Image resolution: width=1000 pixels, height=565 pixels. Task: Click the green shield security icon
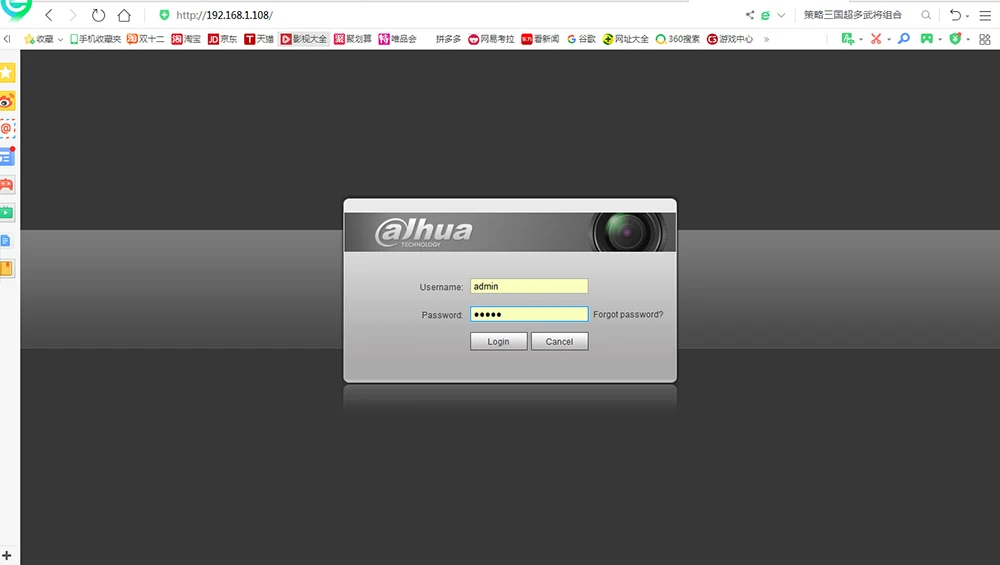[165, 15]
